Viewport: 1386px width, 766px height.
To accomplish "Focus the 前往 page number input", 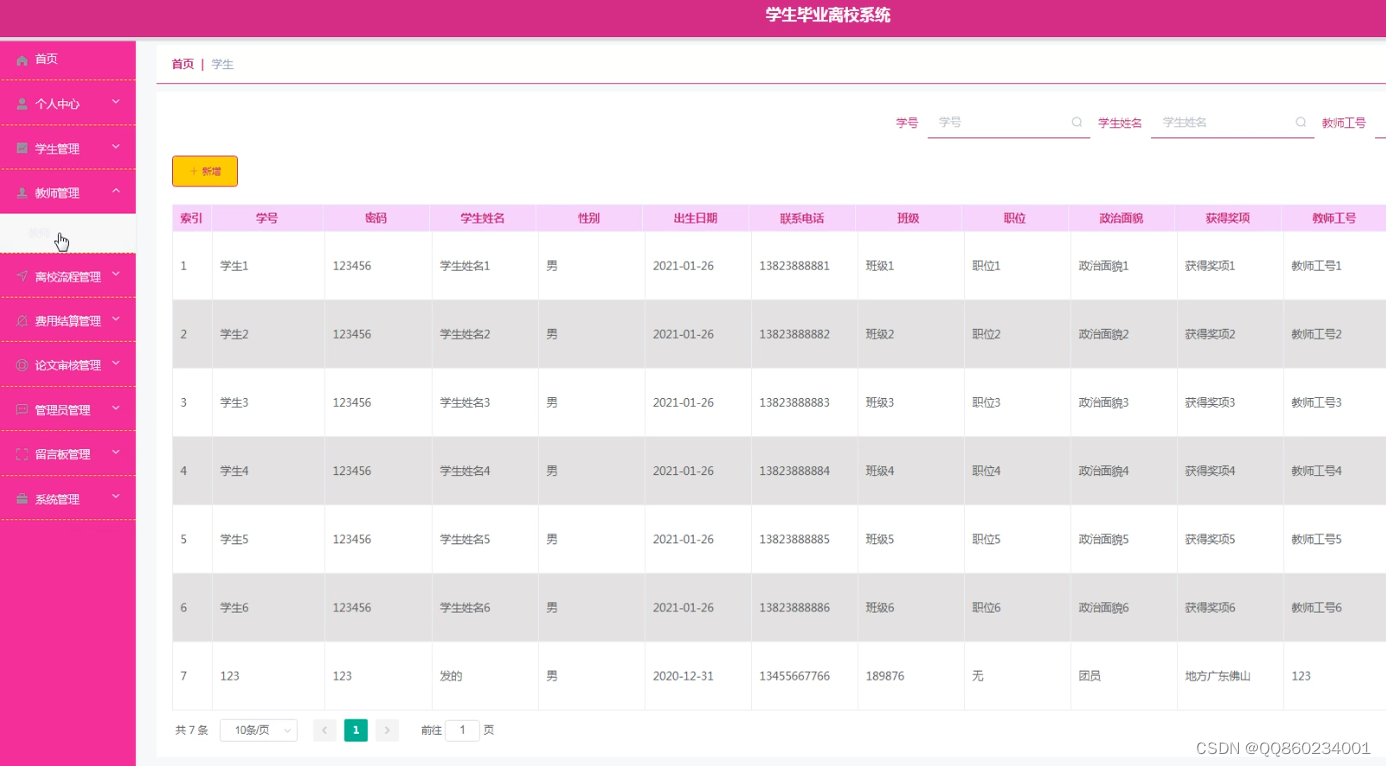I will point(462,730).
